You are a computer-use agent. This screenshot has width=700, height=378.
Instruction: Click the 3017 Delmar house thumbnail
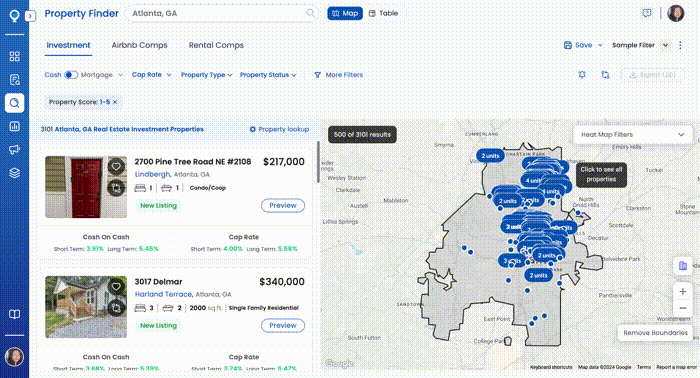point(86,307)
